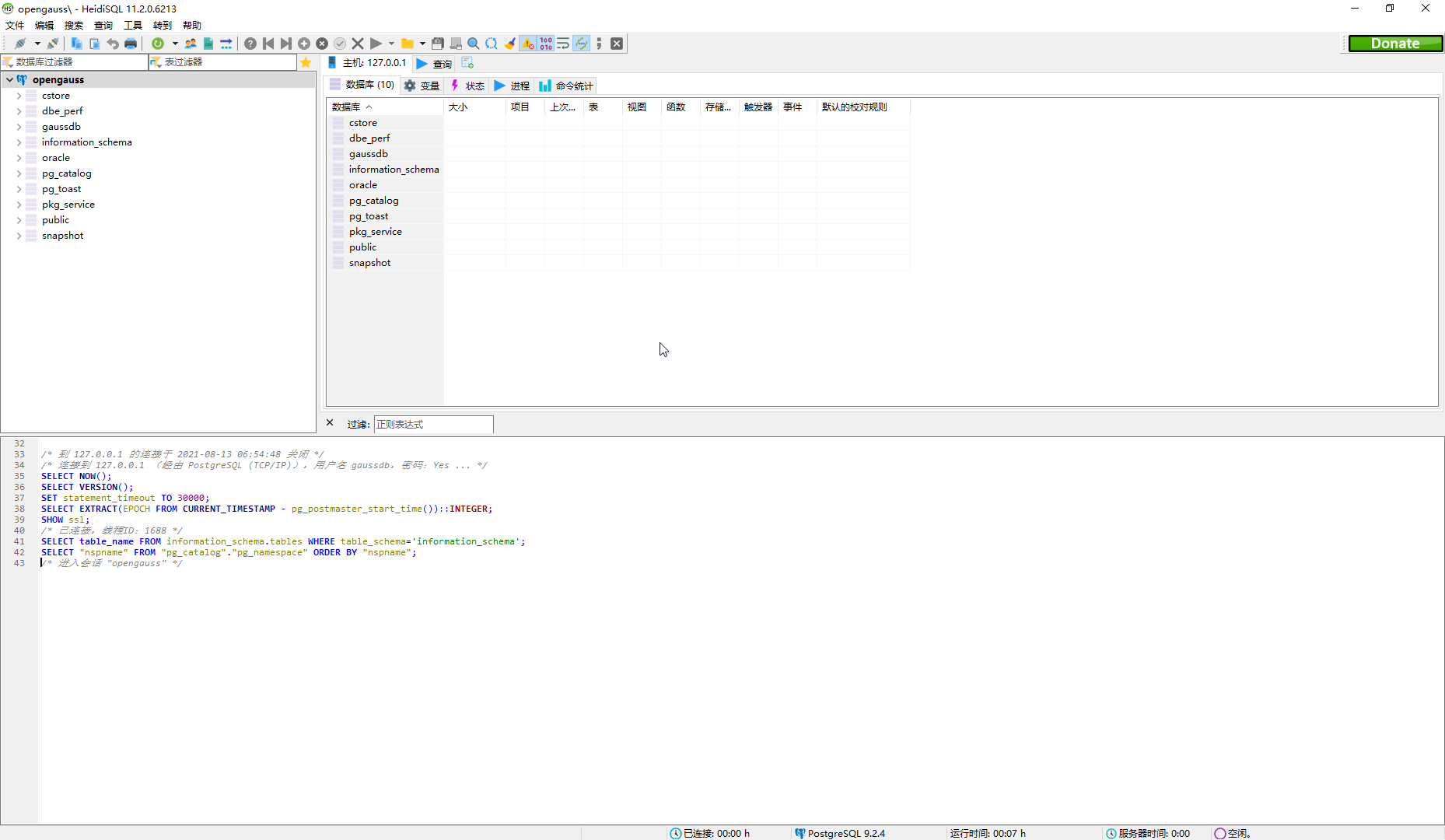
Task: Open the refresh icon dropdown arrow
Action: click(x=175, y=44)
